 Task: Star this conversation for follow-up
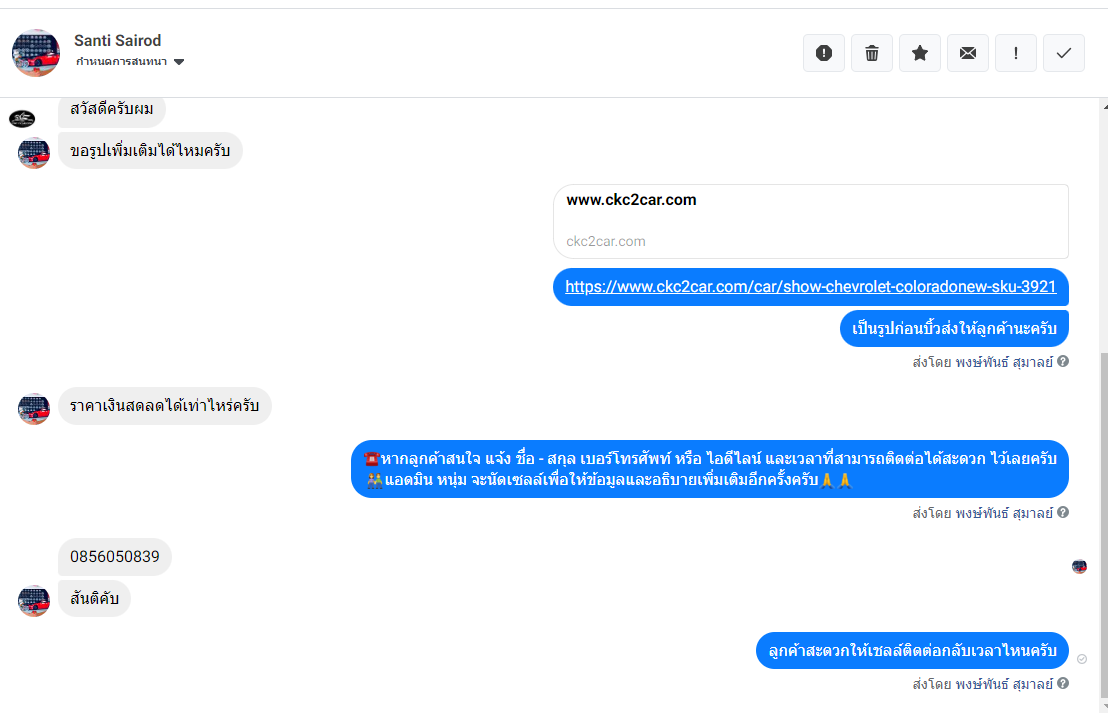pyautogui.click(x=920, y=53)
